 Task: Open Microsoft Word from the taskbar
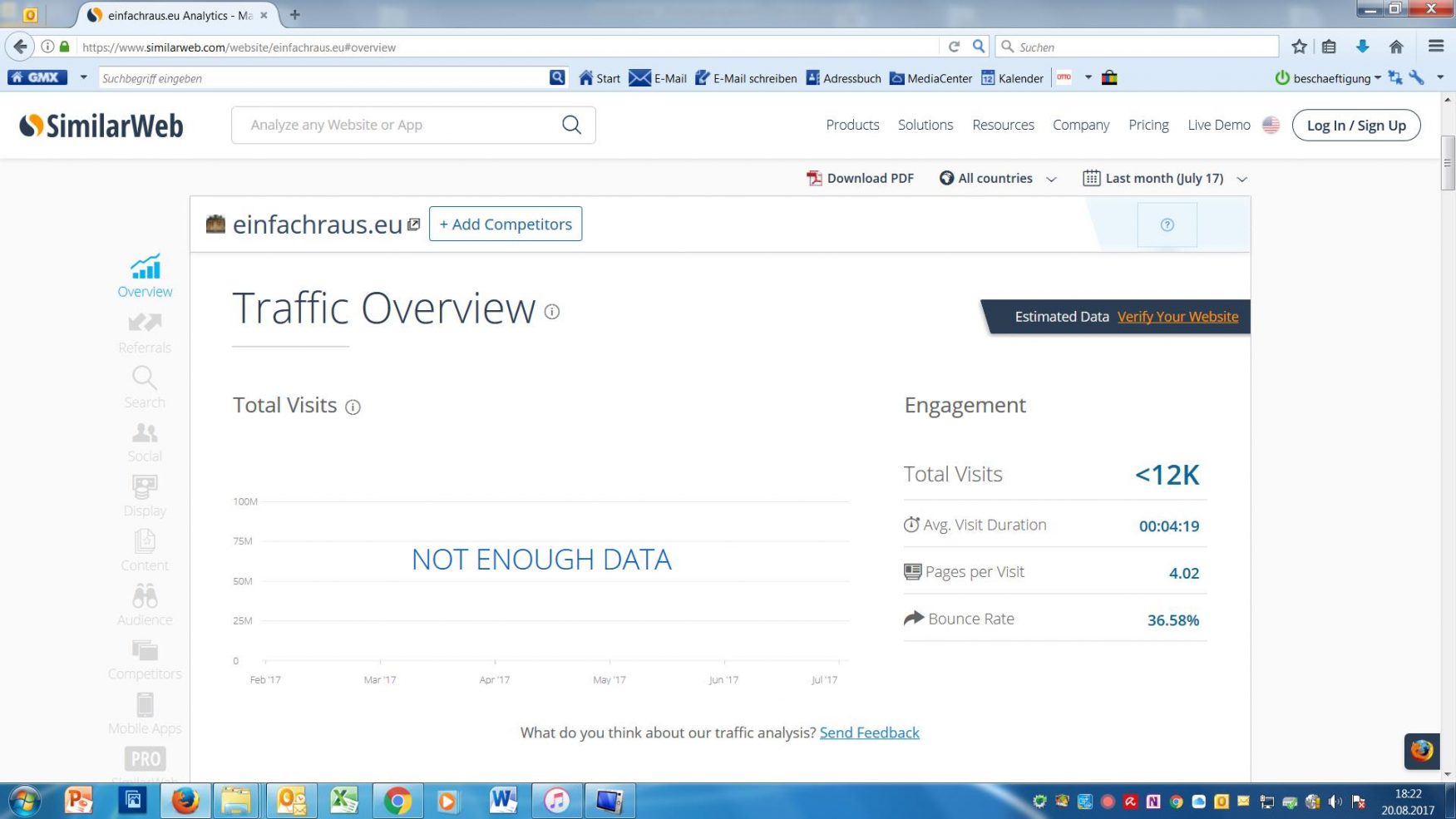click(503, 801)
